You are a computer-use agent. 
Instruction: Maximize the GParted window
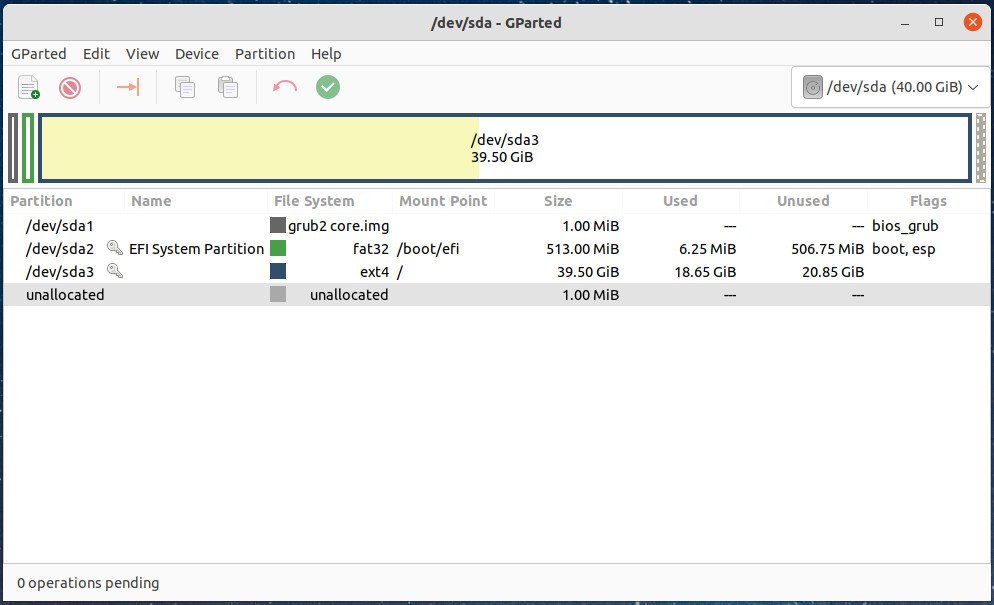click(939, 22)
